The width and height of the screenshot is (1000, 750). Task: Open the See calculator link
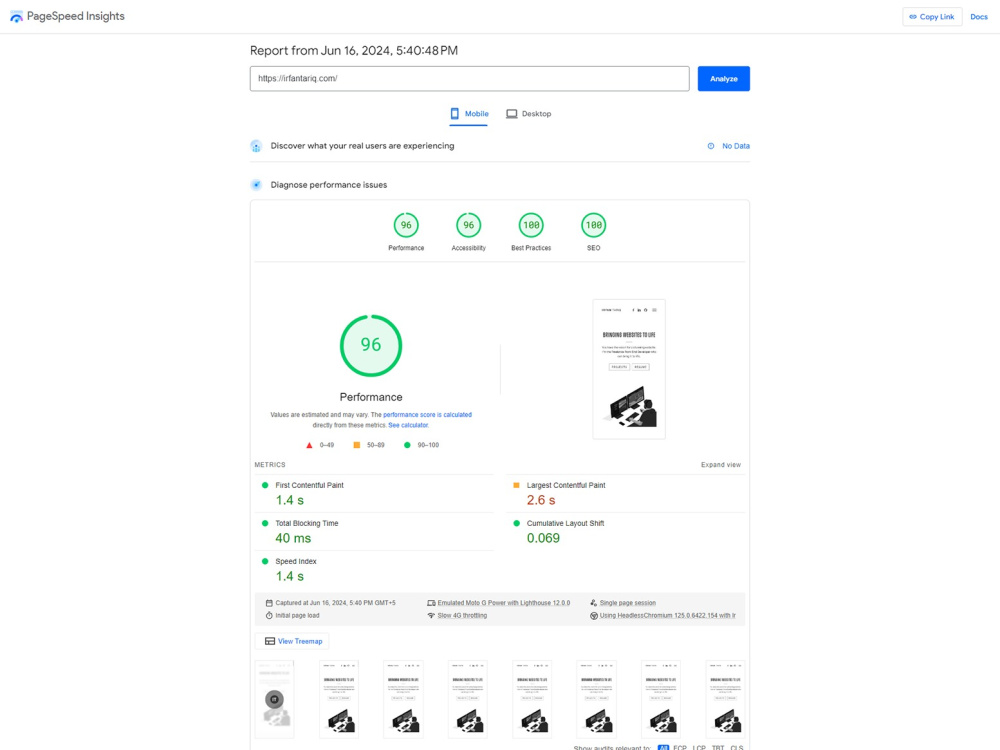[x=408, y=424]
